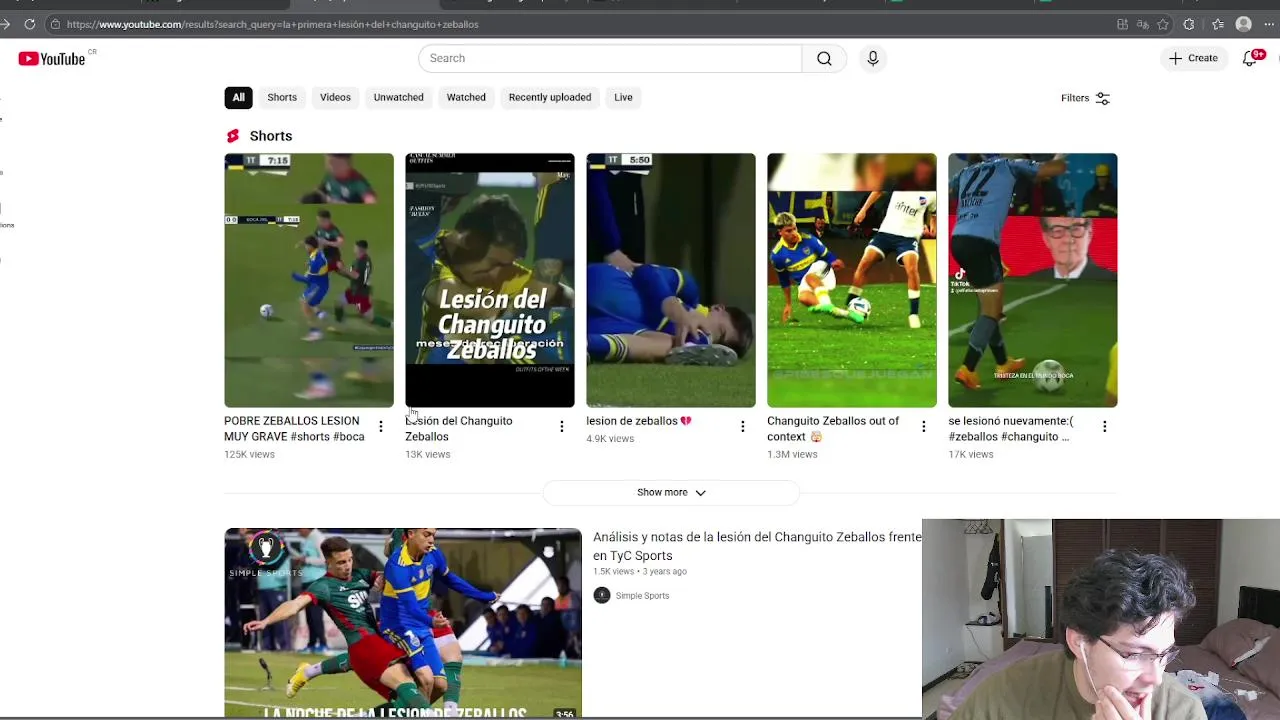Screen dimensions: 1280x720
Task: View site info lock icon
Action: (55, 24)
